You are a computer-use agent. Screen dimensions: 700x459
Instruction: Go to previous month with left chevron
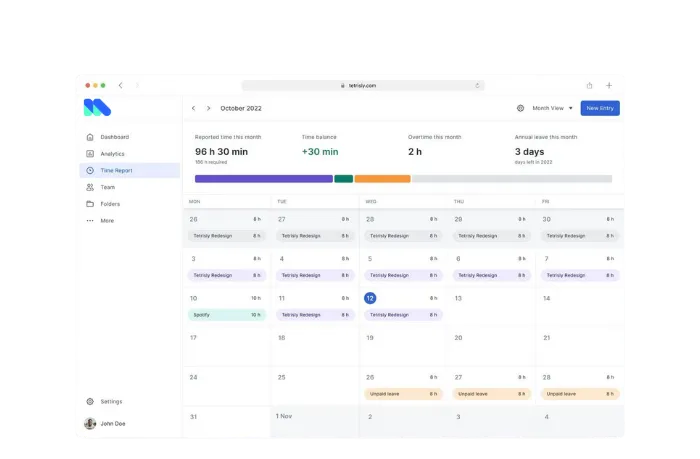point(193,108)
